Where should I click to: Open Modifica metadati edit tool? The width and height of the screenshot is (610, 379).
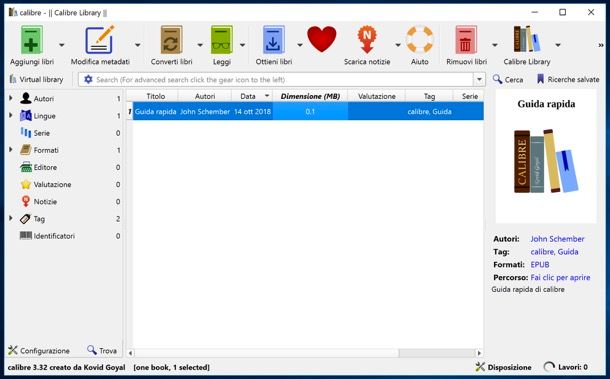(100, 40)
